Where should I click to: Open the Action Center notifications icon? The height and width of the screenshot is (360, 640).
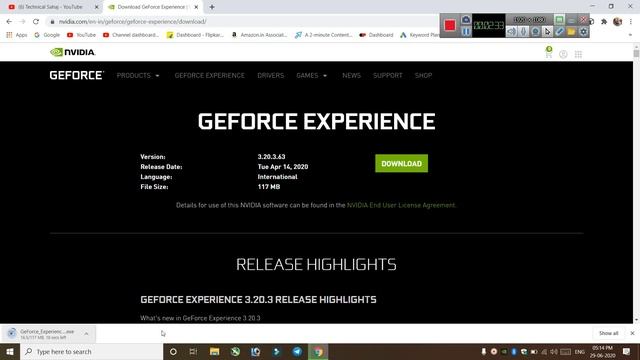tap(627, 352)
